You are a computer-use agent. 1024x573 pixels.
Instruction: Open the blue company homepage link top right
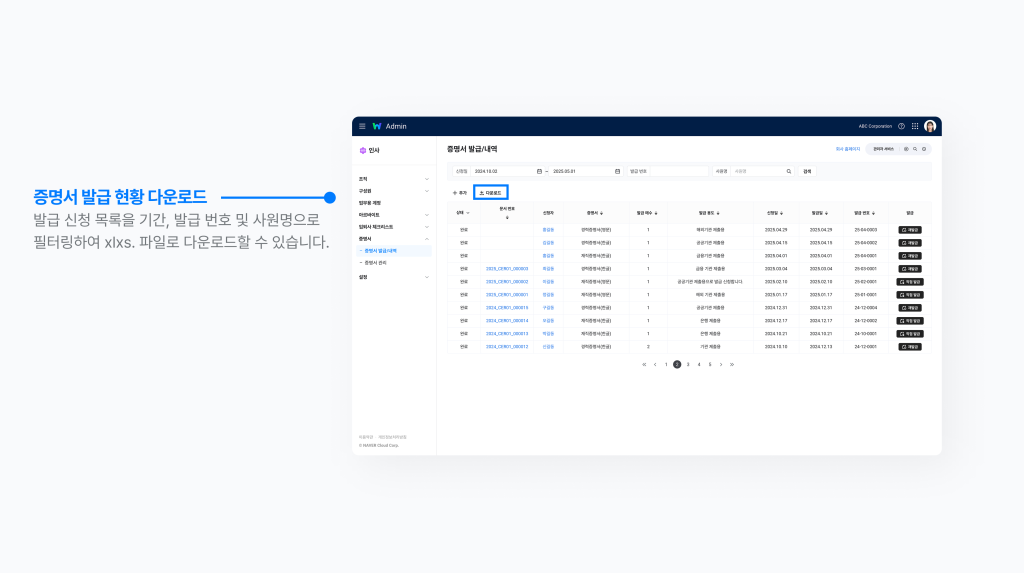(x=848, y=149)
